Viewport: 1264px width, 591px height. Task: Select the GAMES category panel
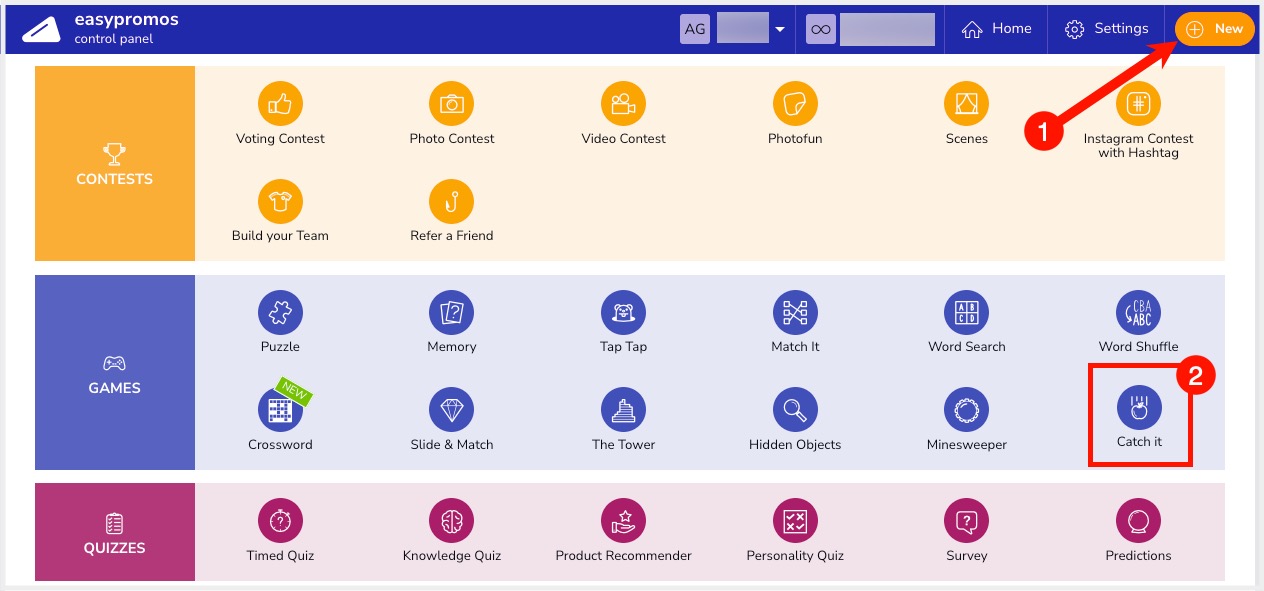click(115, 373)
